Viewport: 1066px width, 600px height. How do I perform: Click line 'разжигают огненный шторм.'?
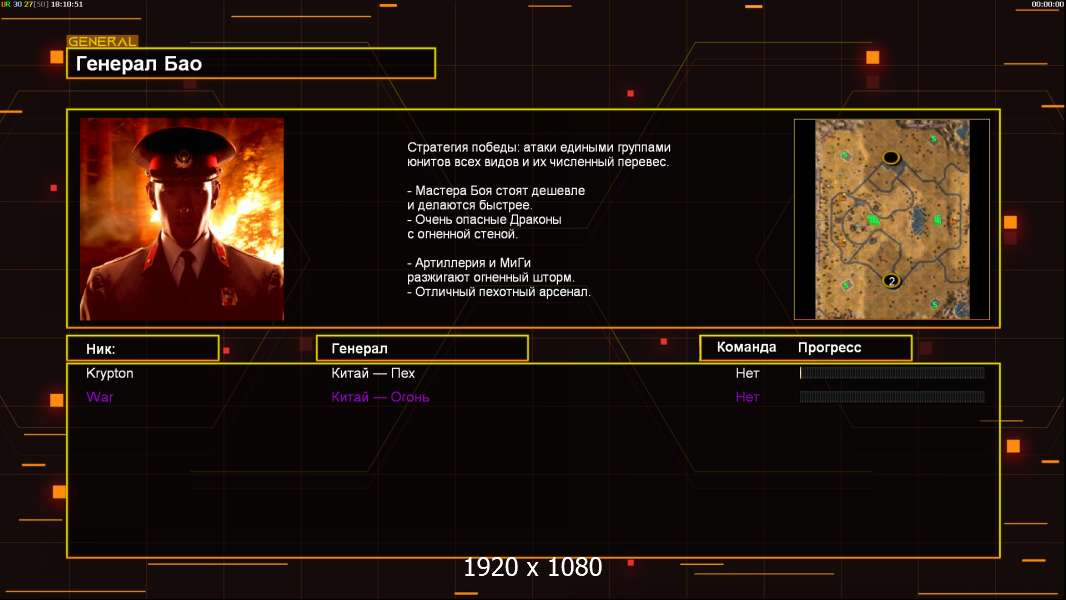(x=491, y=277)
